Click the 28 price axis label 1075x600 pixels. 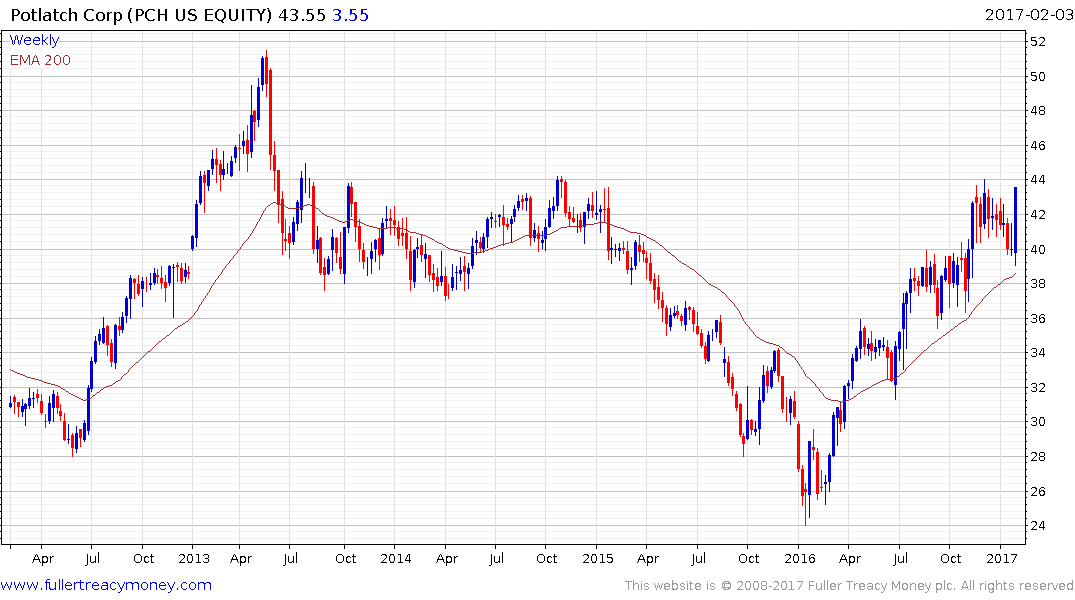1038,457
